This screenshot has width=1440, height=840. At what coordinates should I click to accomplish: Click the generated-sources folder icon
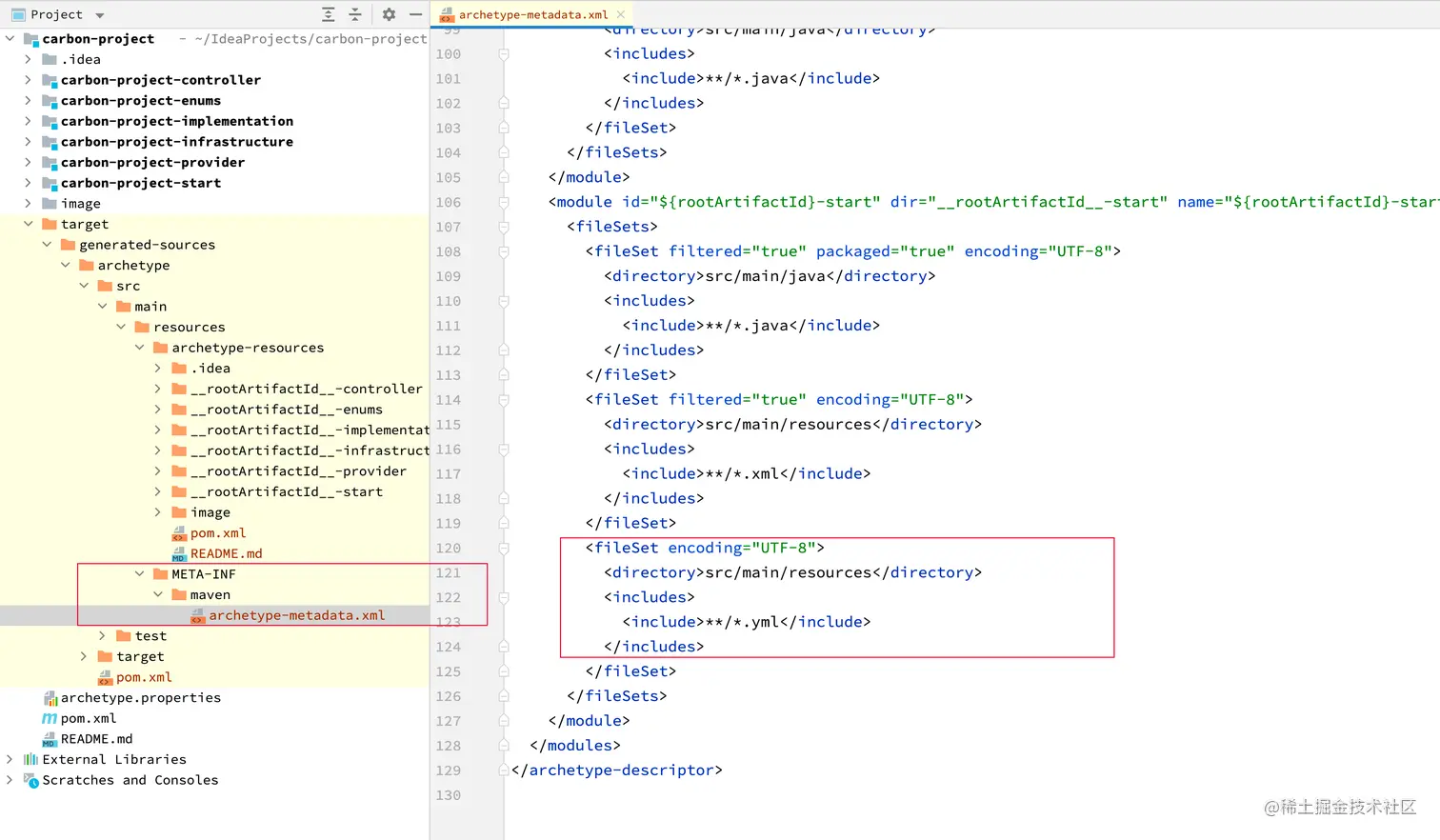(x=68, y=245)
